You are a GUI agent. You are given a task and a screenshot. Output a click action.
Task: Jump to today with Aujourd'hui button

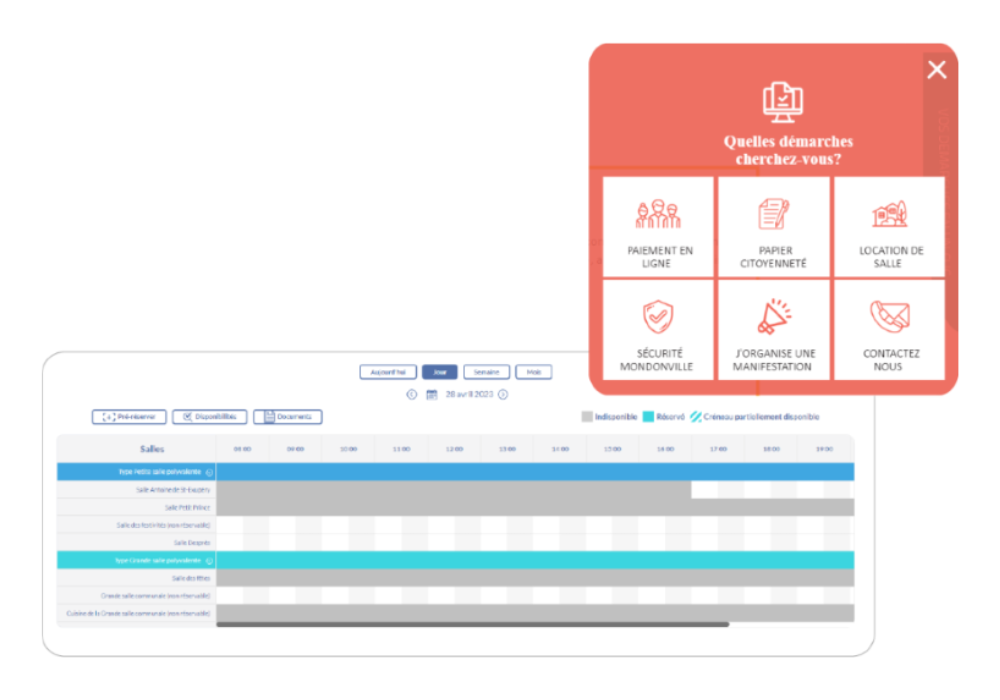pyautogui.click(x=388, y=372)
